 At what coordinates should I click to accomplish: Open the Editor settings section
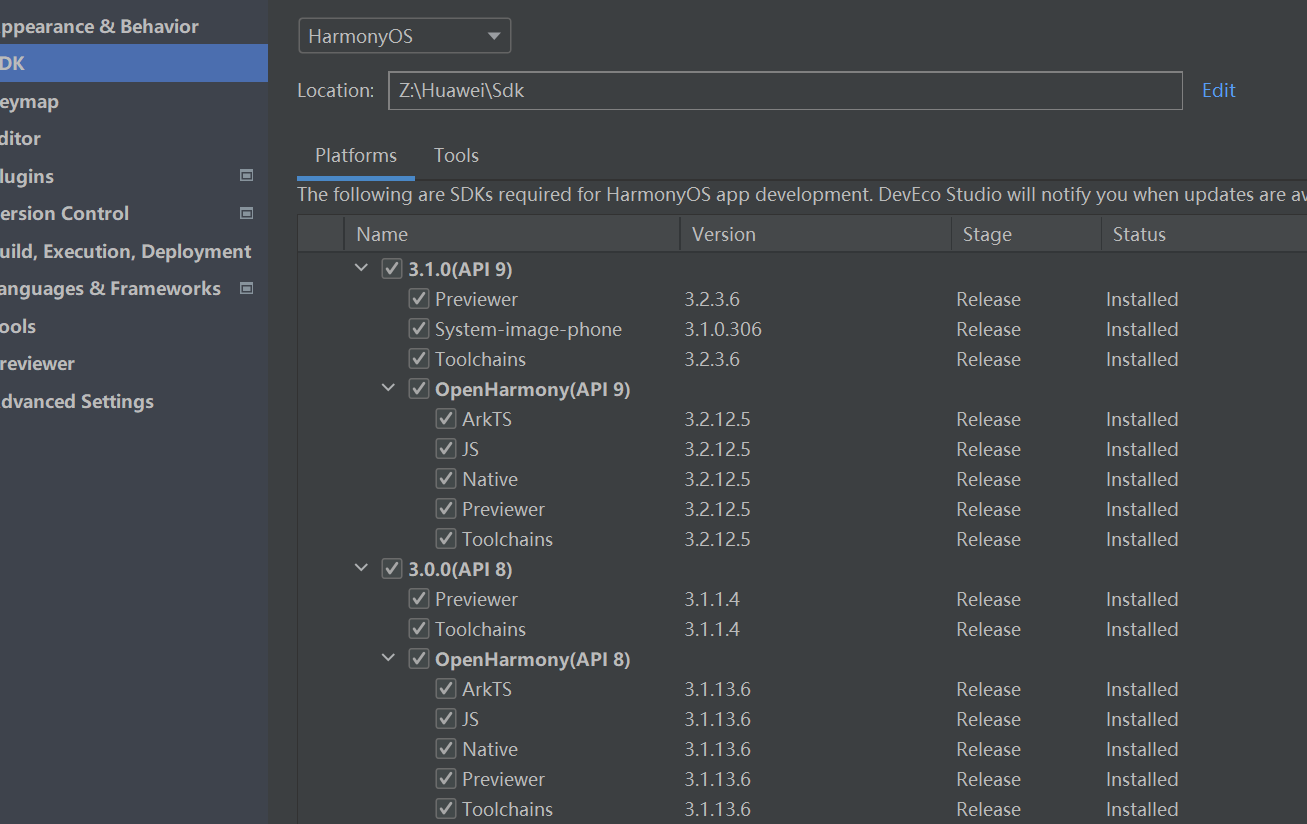(20, 138)
